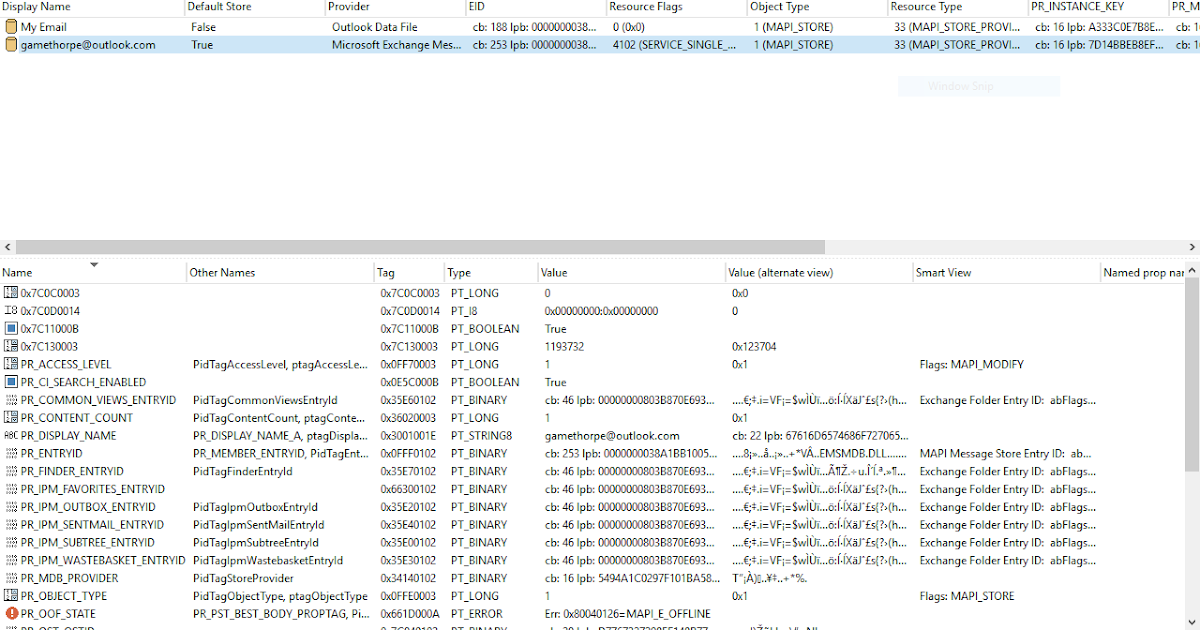
Task: Click the faded Window Snip element
Action: [978, 85]
